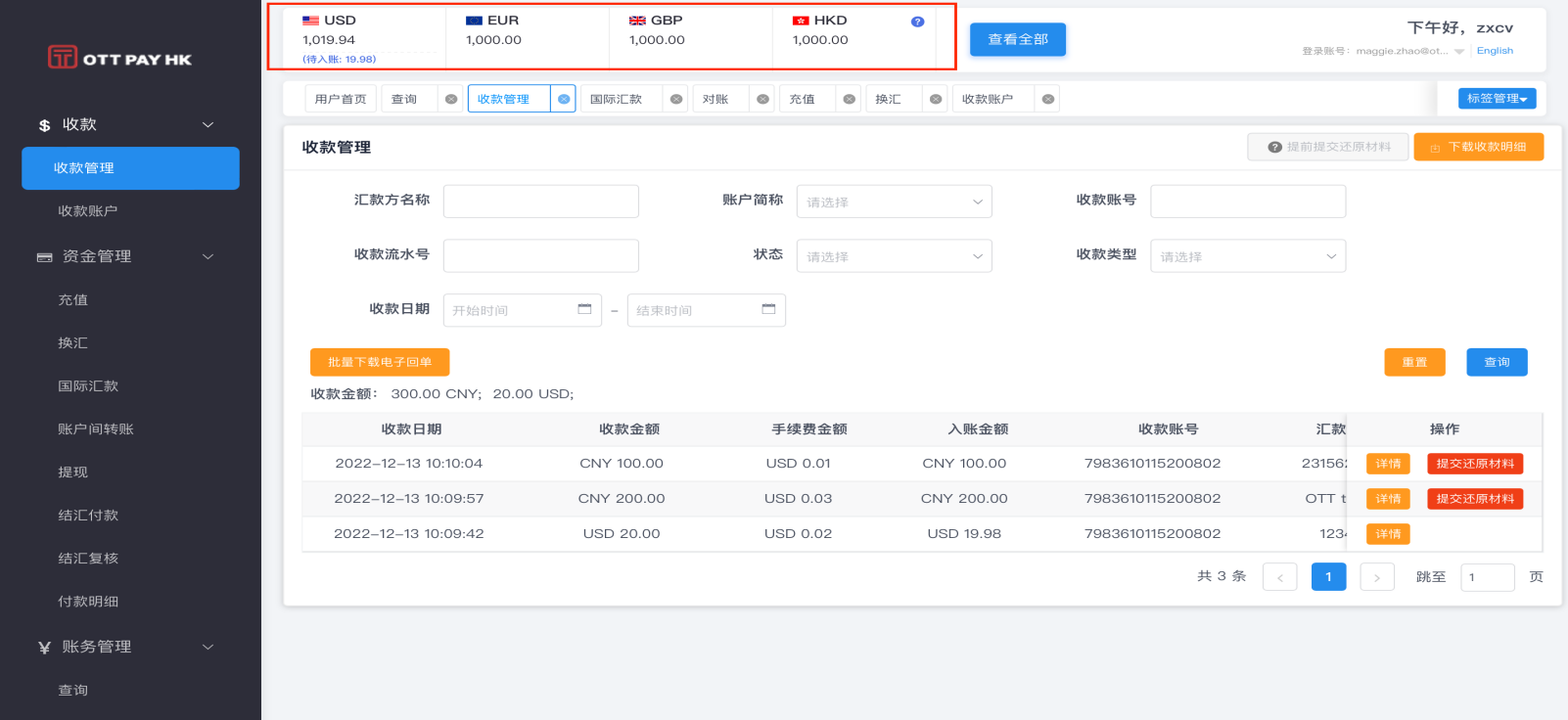Open the 标签管理 dropdown button

tap(1497, 99)
